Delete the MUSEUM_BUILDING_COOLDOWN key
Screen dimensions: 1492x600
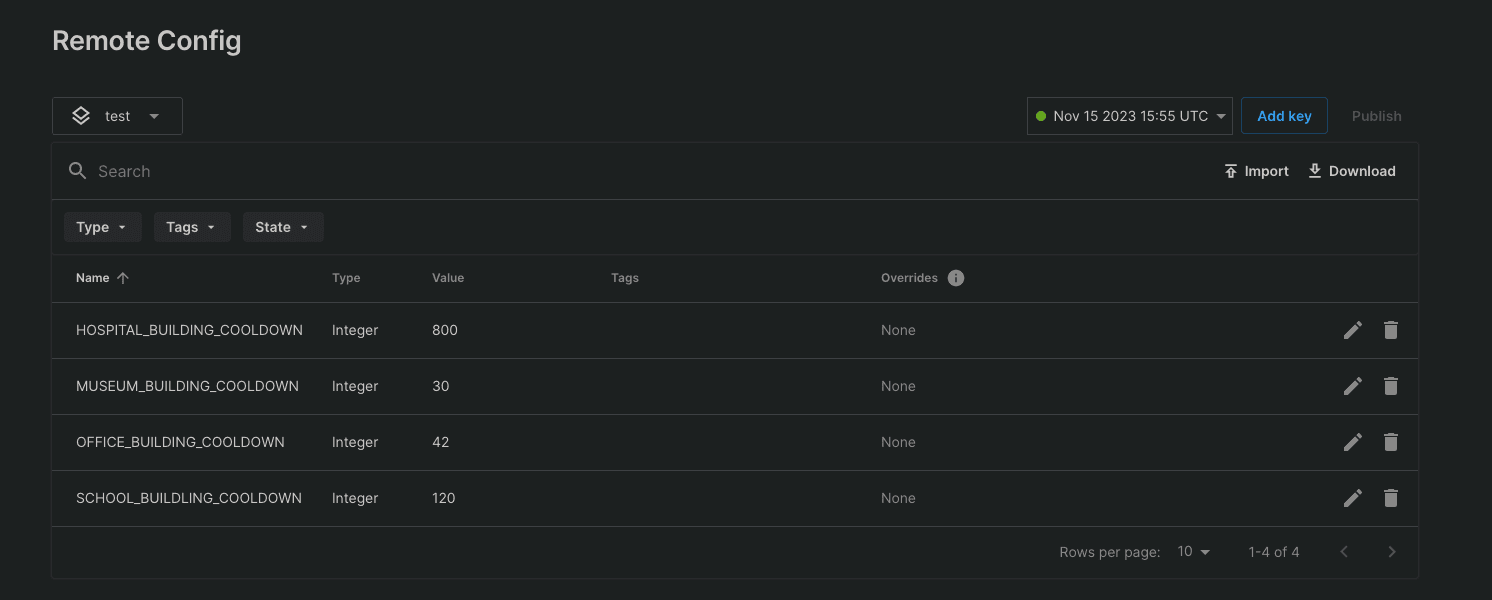click(1390, 386)
